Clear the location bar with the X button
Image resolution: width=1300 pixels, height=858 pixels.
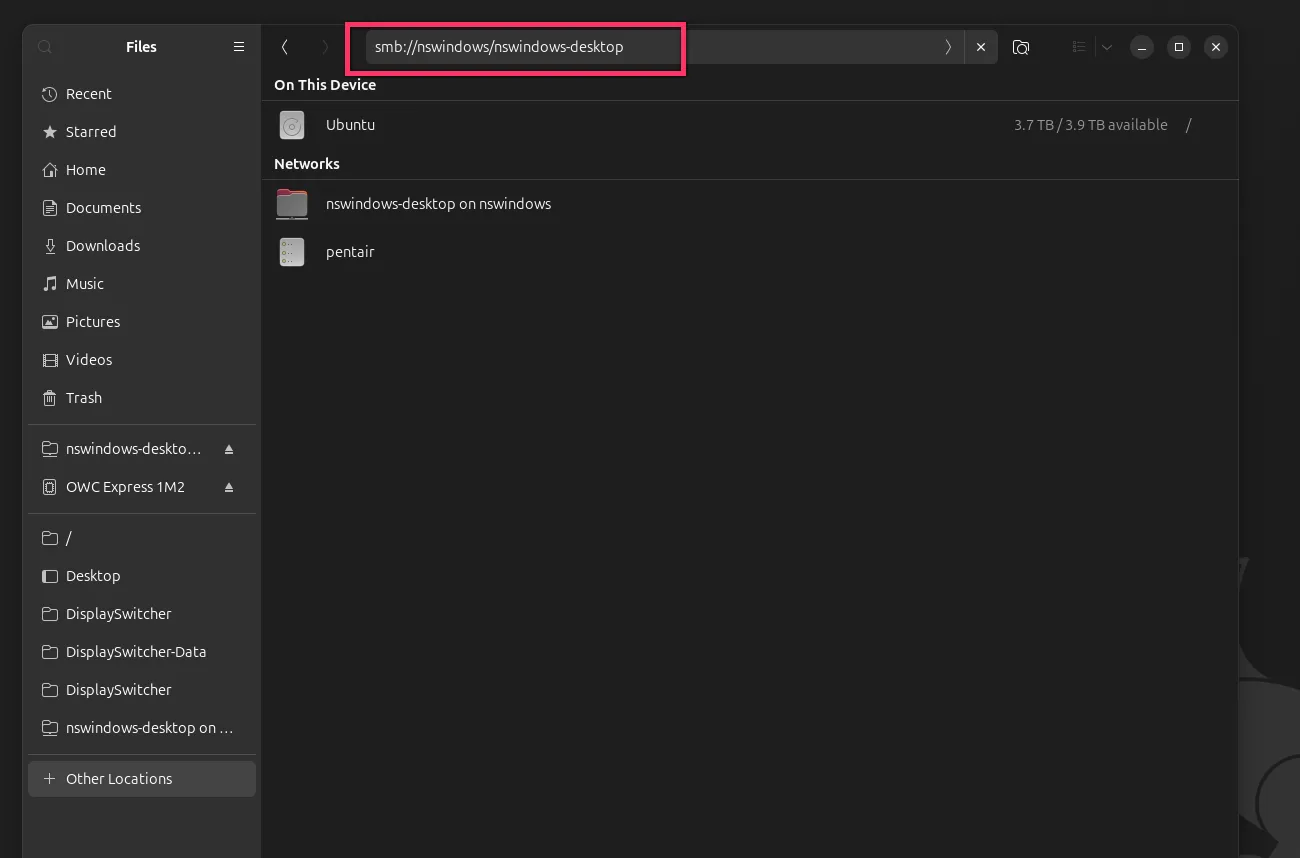click(x=981, y=47)
